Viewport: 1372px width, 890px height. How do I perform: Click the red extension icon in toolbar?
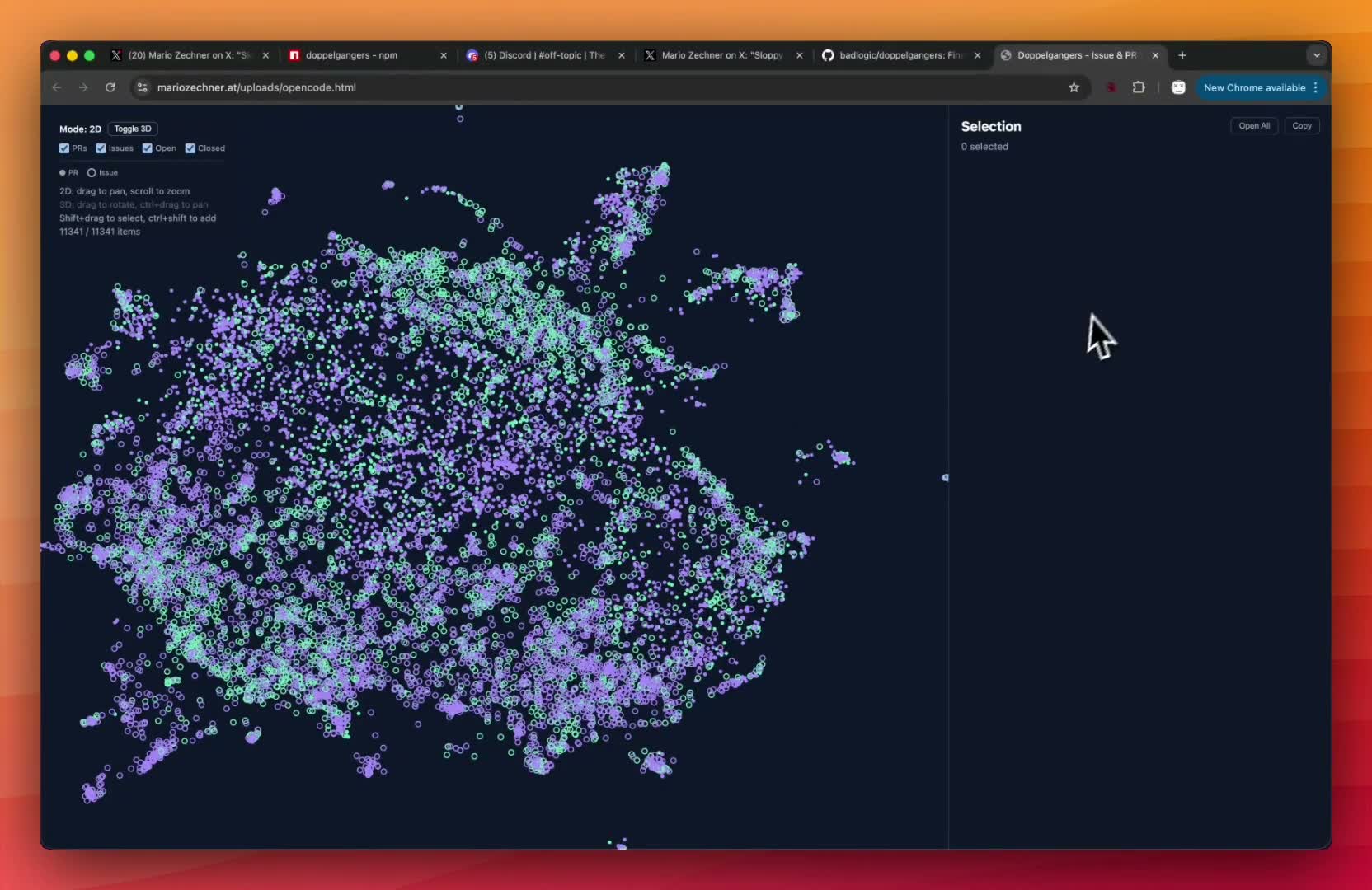click(x=1111, y=87)
